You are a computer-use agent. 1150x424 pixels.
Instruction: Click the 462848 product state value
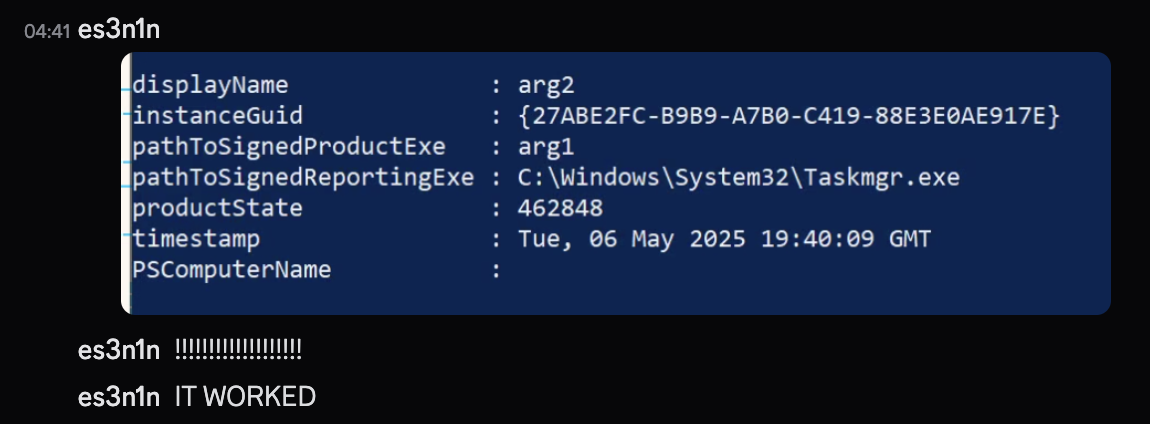click(x=560, y=208)
